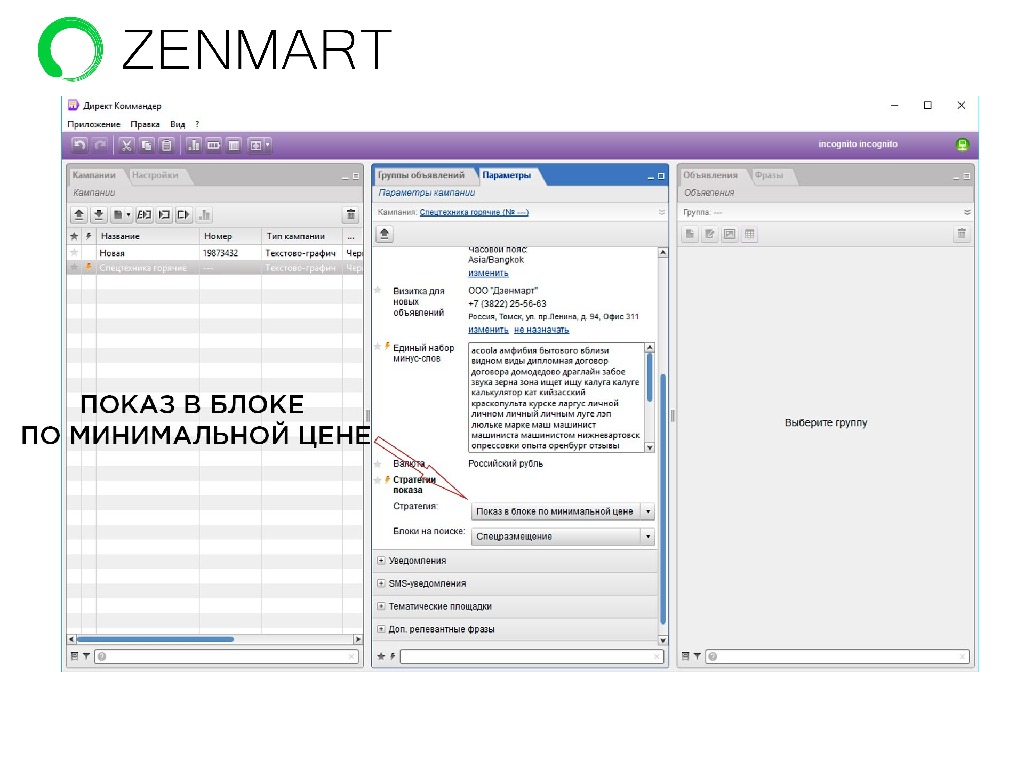Click the Cut scissors icon
Screen dimensions: 1024x768
pyautogui.click(x=127, y=145)
